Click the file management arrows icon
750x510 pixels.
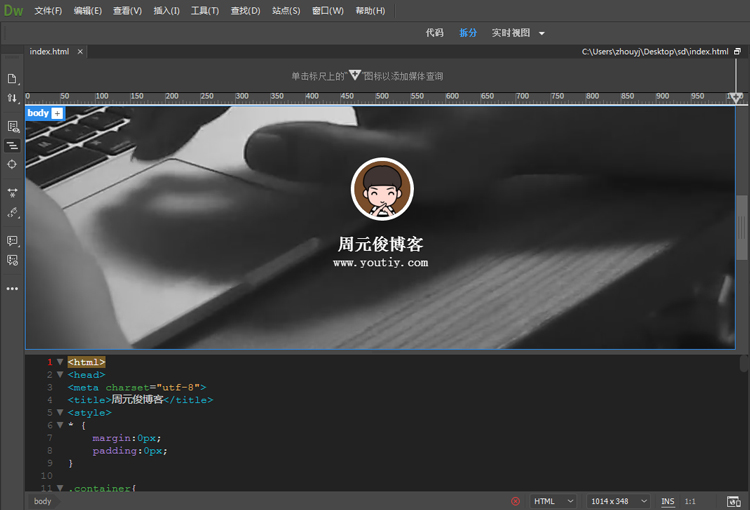(x=12, y=98)
